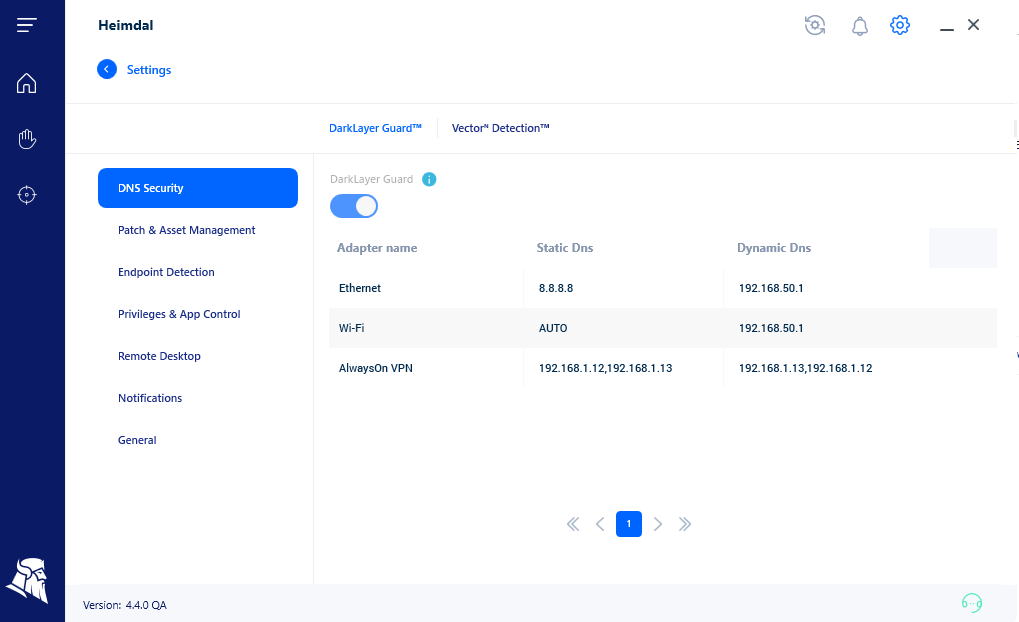Click the scan refresh gear icon
Image resolution: width=1019 pixels, height=622 pixels.
click(x=815, y=25)
